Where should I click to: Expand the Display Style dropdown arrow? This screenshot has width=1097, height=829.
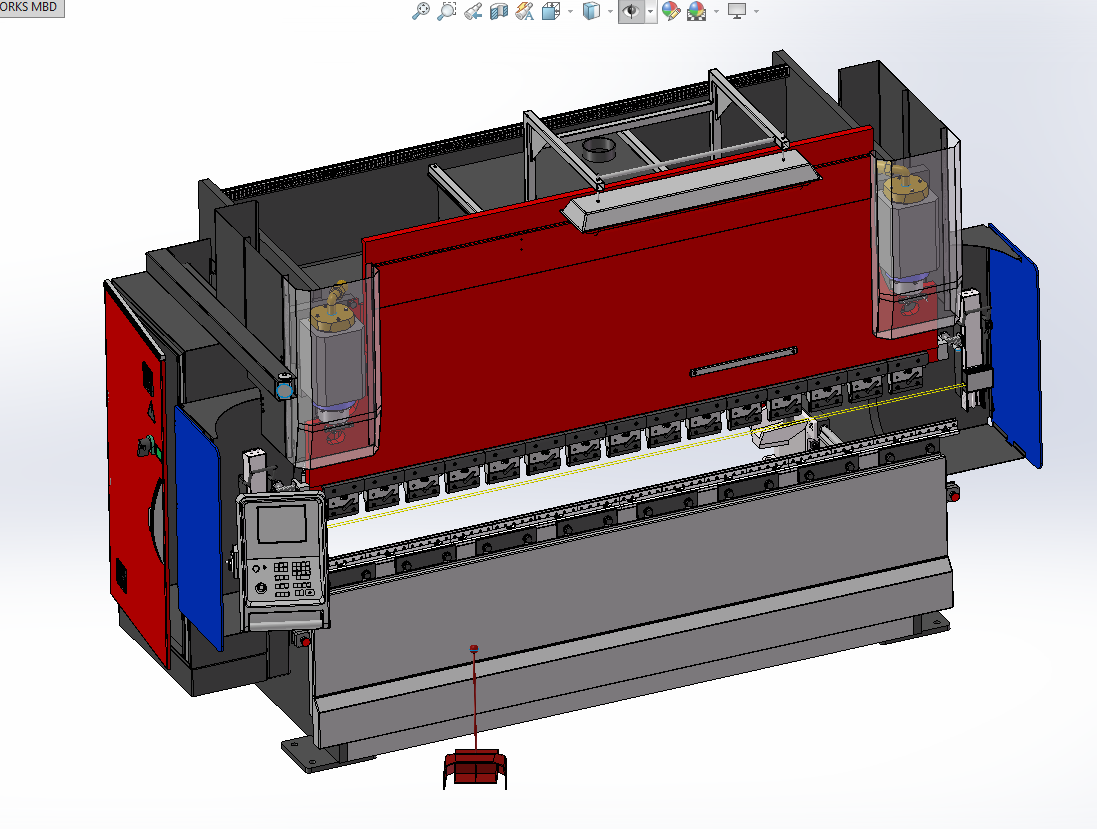(x=610, y=11)
